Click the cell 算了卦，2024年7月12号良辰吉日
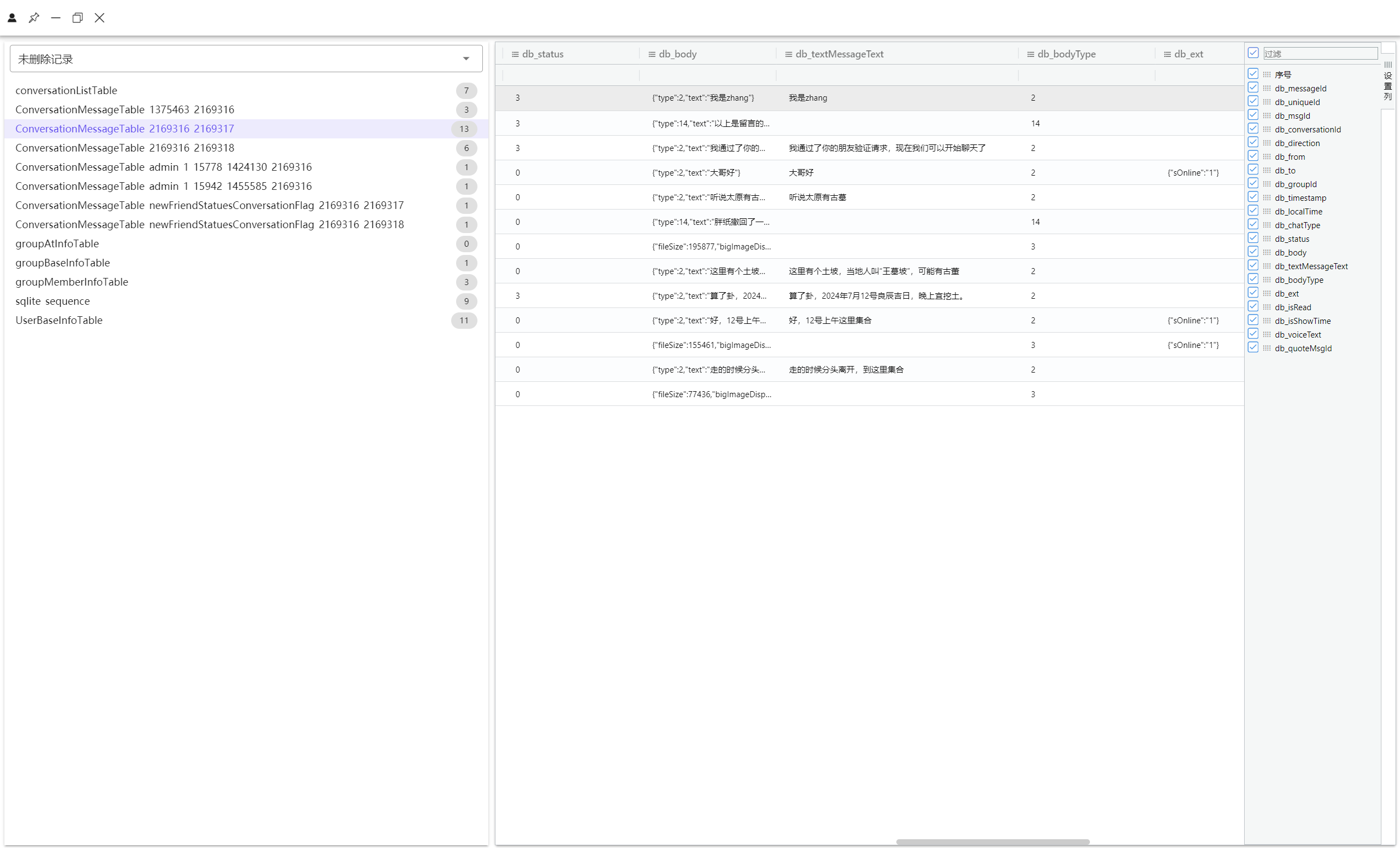Screen dimensions: 1400x848 [877, 296]
